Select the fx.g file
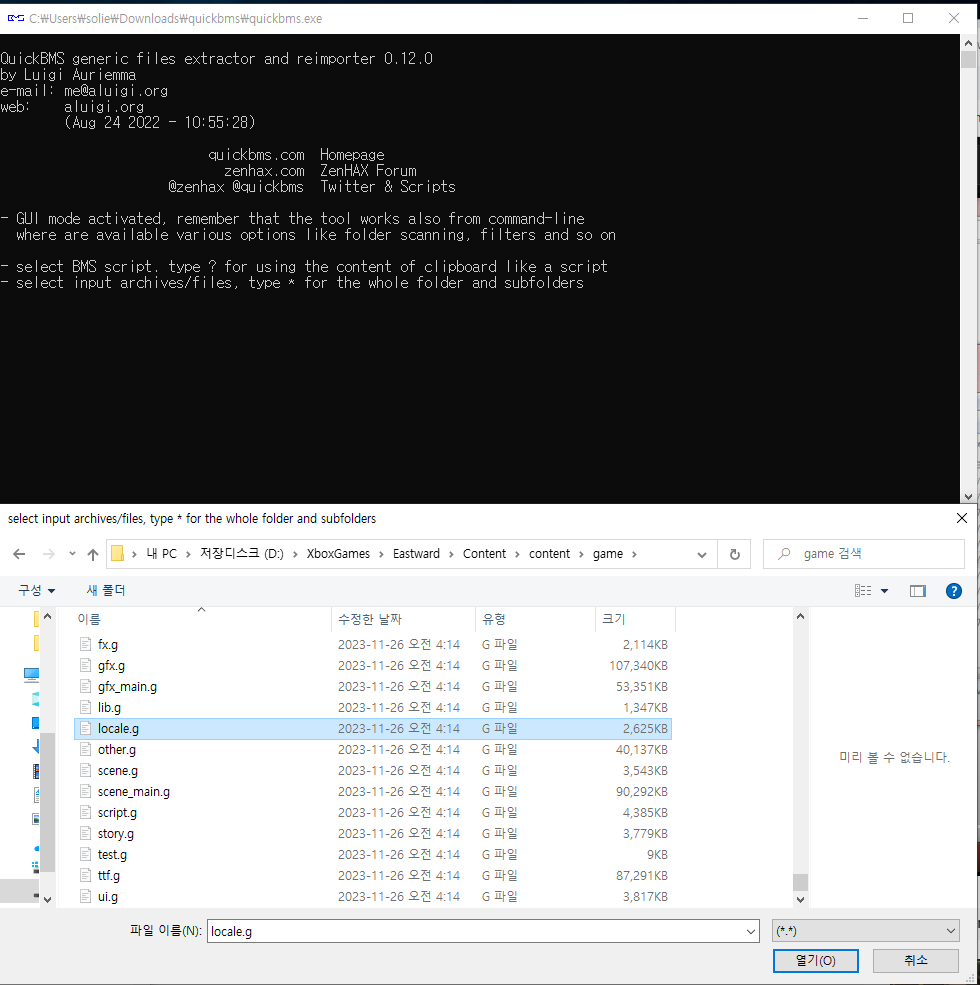 tap(373, 645)
